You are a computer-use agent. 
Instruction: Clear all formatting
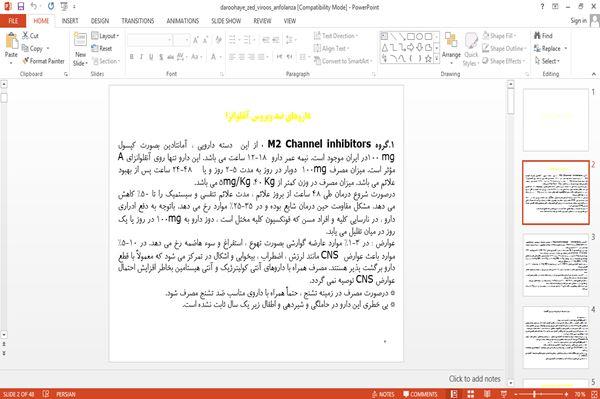point(219,40)
